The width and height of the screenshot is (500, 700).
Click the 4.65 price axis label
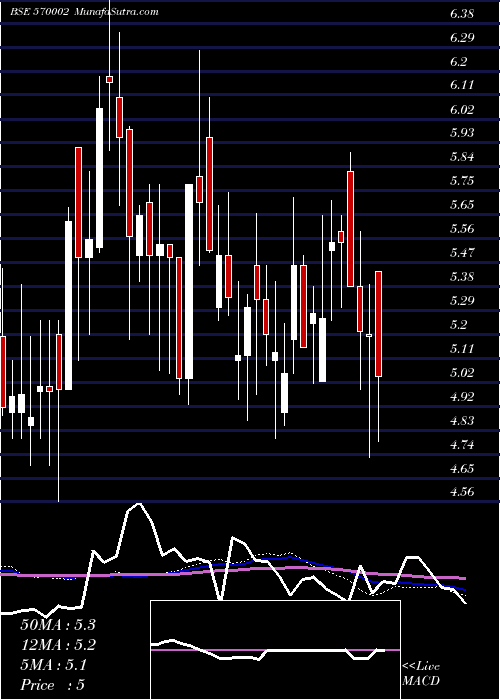pyautogui.click(x=462, y=469)
